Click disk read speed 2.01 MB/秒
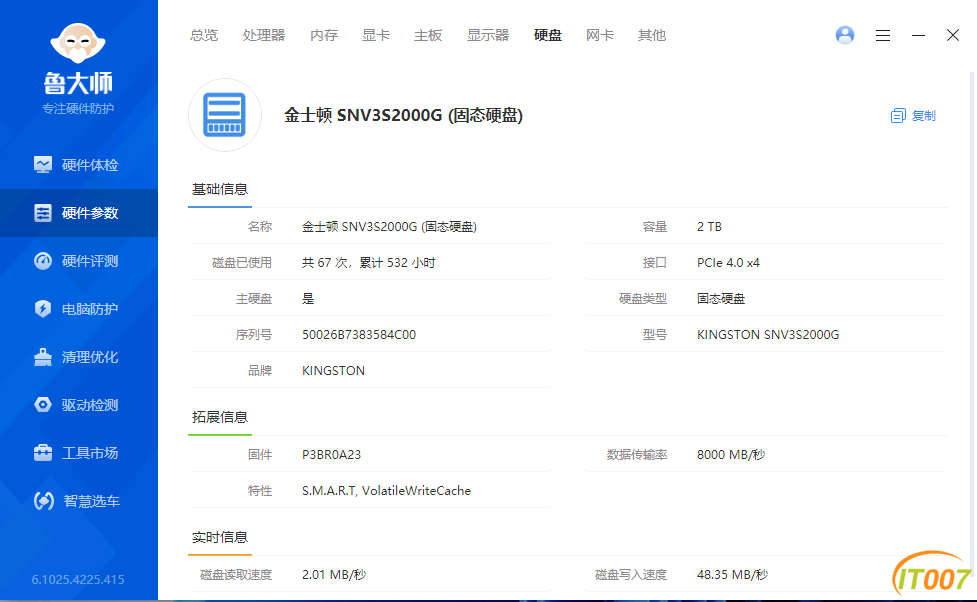Viewport: 977px width, 602px height. pyautogui.click(x=334, y=575)
